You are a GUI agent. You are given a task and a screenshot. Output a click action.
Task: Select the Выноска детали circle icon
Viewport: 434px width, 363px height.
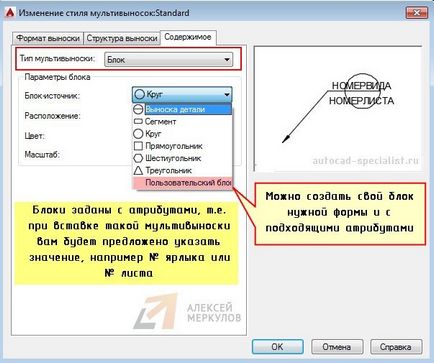pyautogui.click(x=138, y=109)
